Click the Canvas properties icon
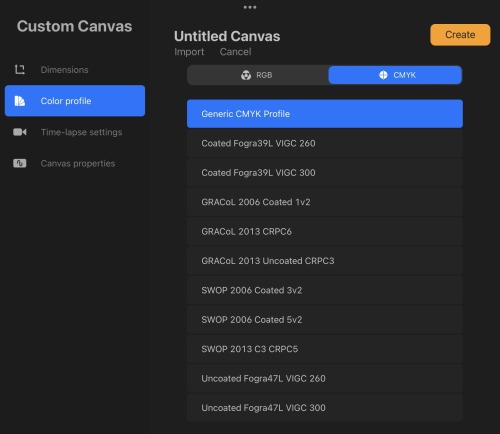The width and height of the screenshot is (500, 434). click(20, 163)
